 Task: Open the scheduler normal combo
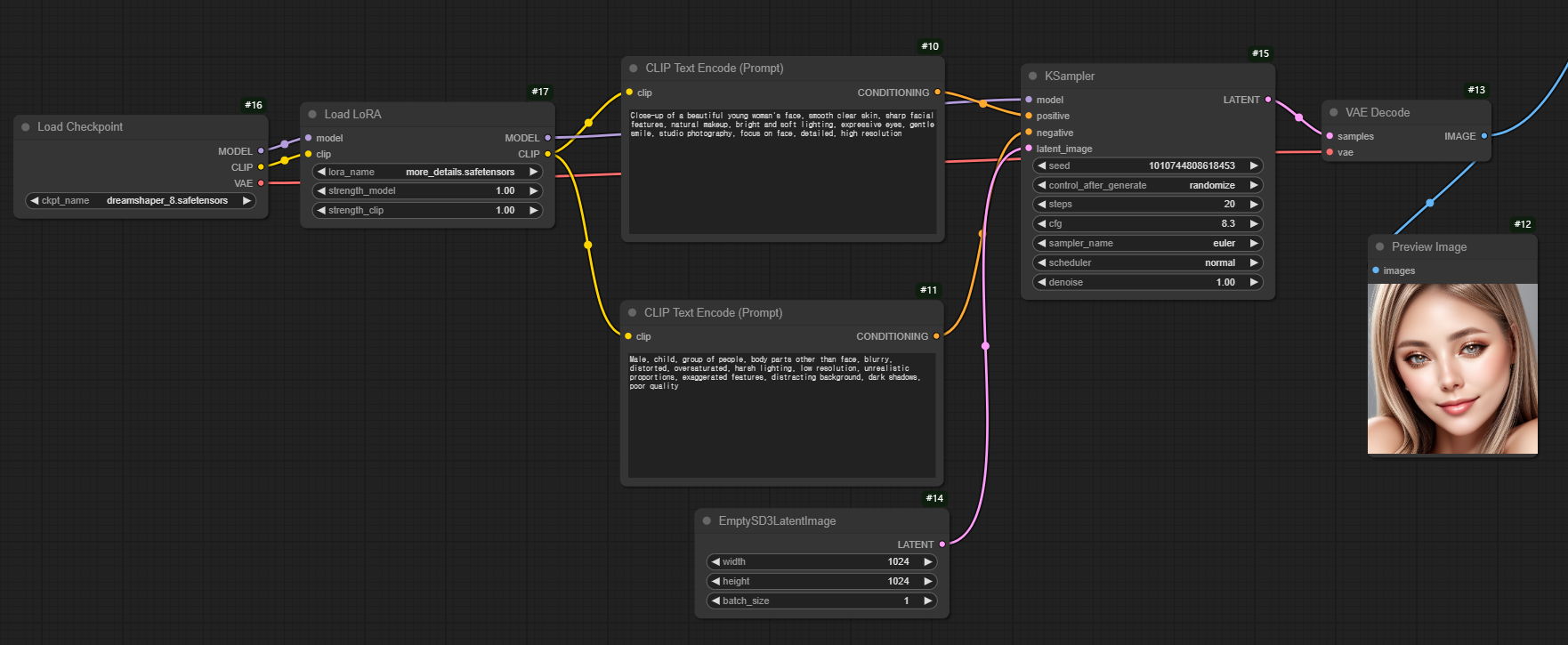pyautogui.click(x=1148, y=262)
